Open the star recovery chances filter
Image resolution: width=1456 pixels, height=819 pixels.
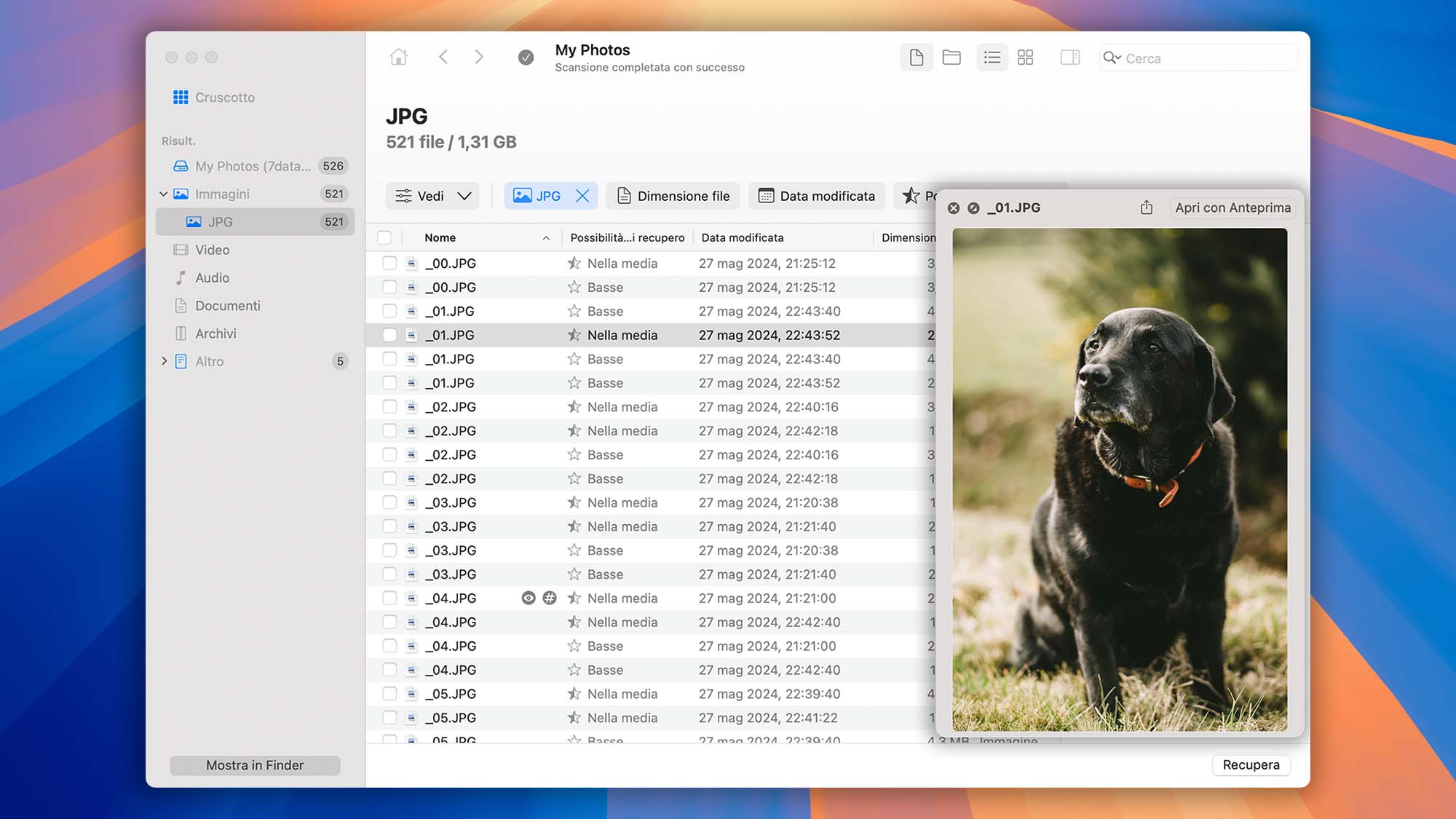point(915,196)
